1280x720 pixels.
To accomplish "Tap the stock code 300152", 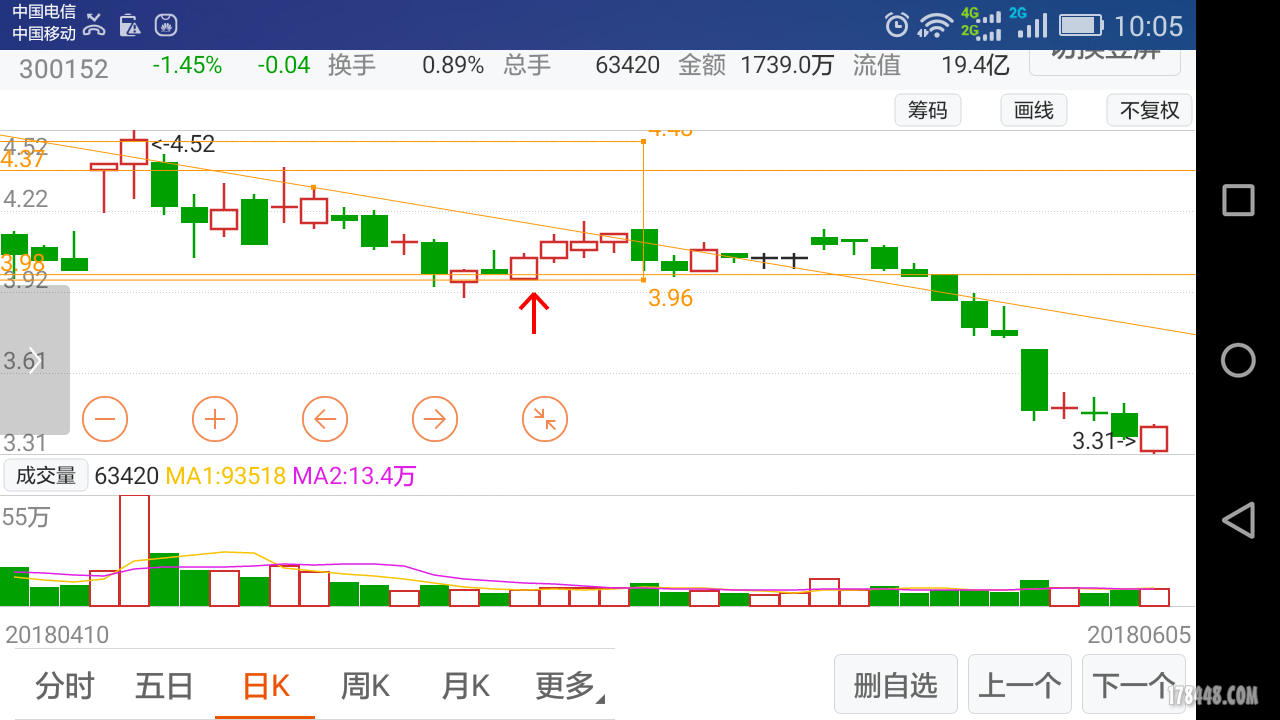I will pyautogui.click(x=64, y=68).
